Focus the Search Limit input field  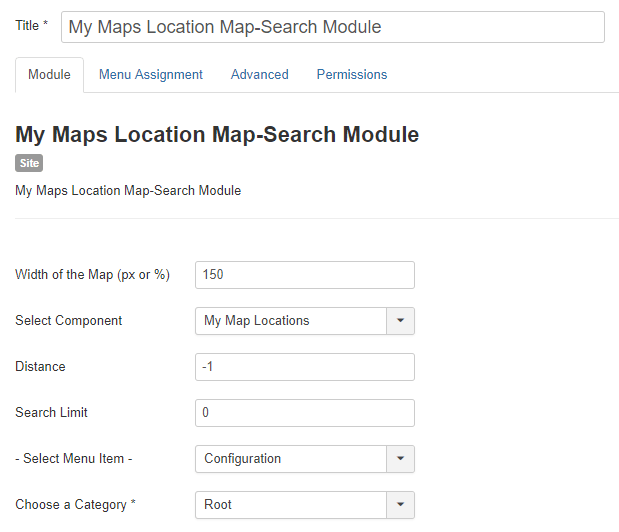pos(304,413)
